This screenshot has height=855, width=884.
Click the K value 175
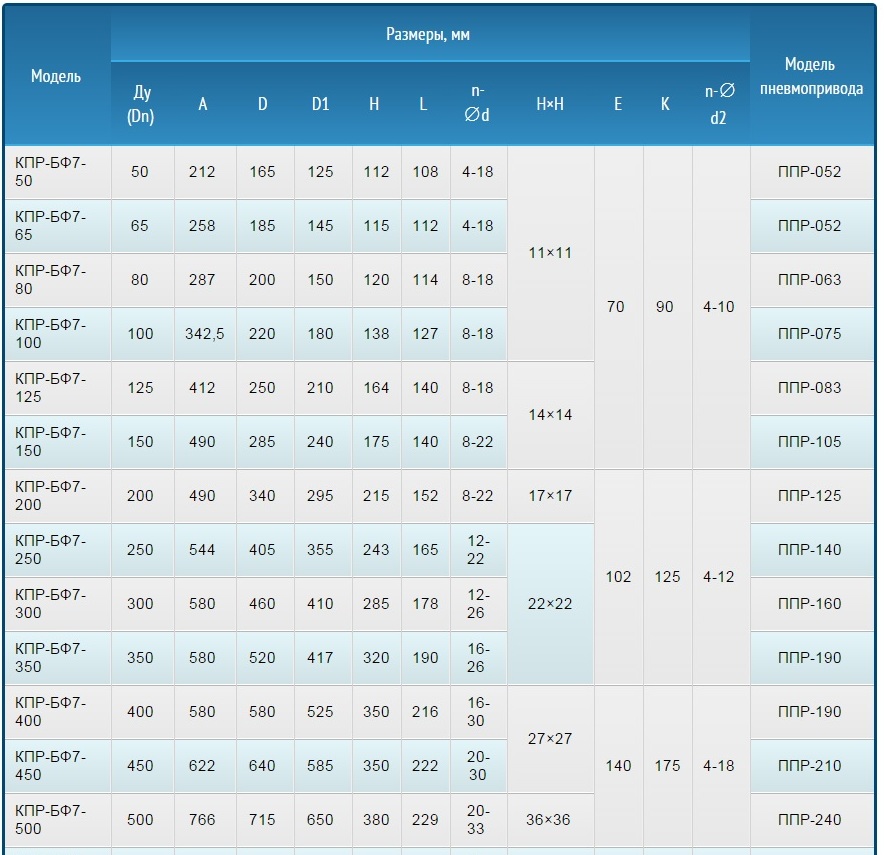pyautogui.click(x=668, y=766)
